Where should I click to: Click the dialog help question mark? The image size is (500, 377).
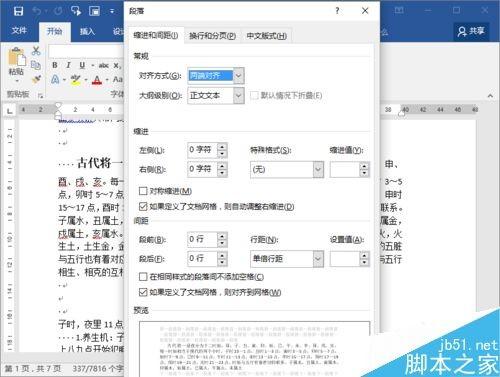(337, 11)
